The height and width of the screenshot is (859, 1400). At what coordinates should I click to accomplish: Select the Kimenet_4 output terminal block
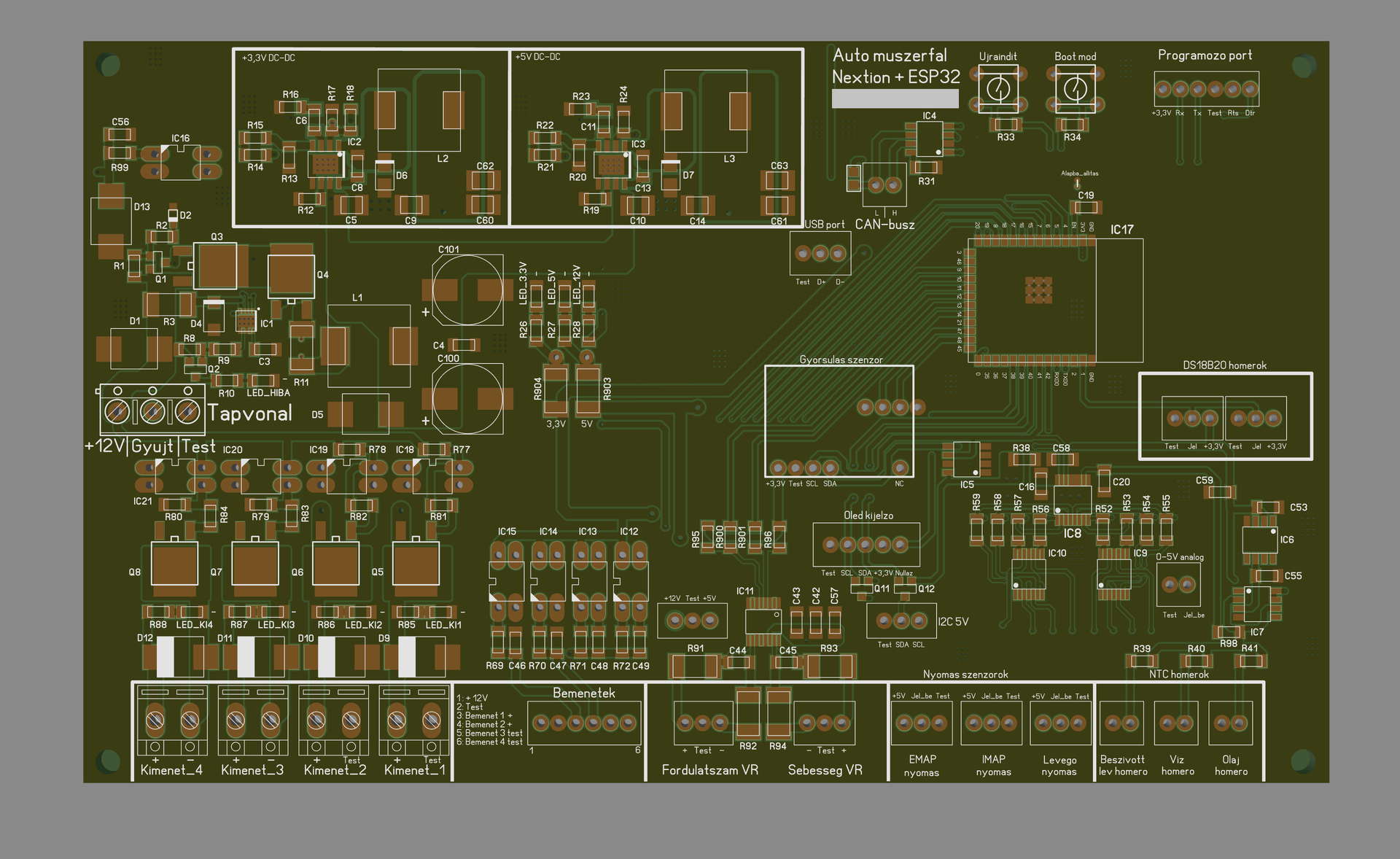[172, 721]
